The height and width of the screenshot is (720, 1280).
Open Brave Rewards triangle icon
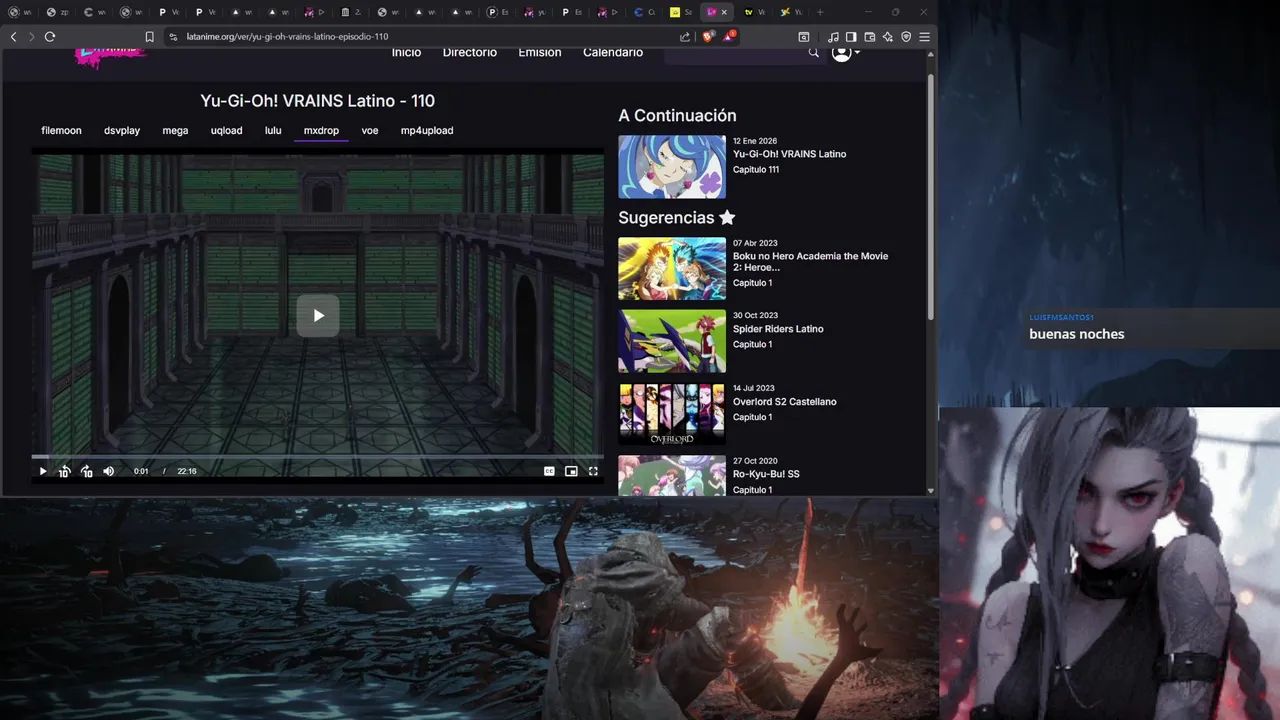coord(730,37)
